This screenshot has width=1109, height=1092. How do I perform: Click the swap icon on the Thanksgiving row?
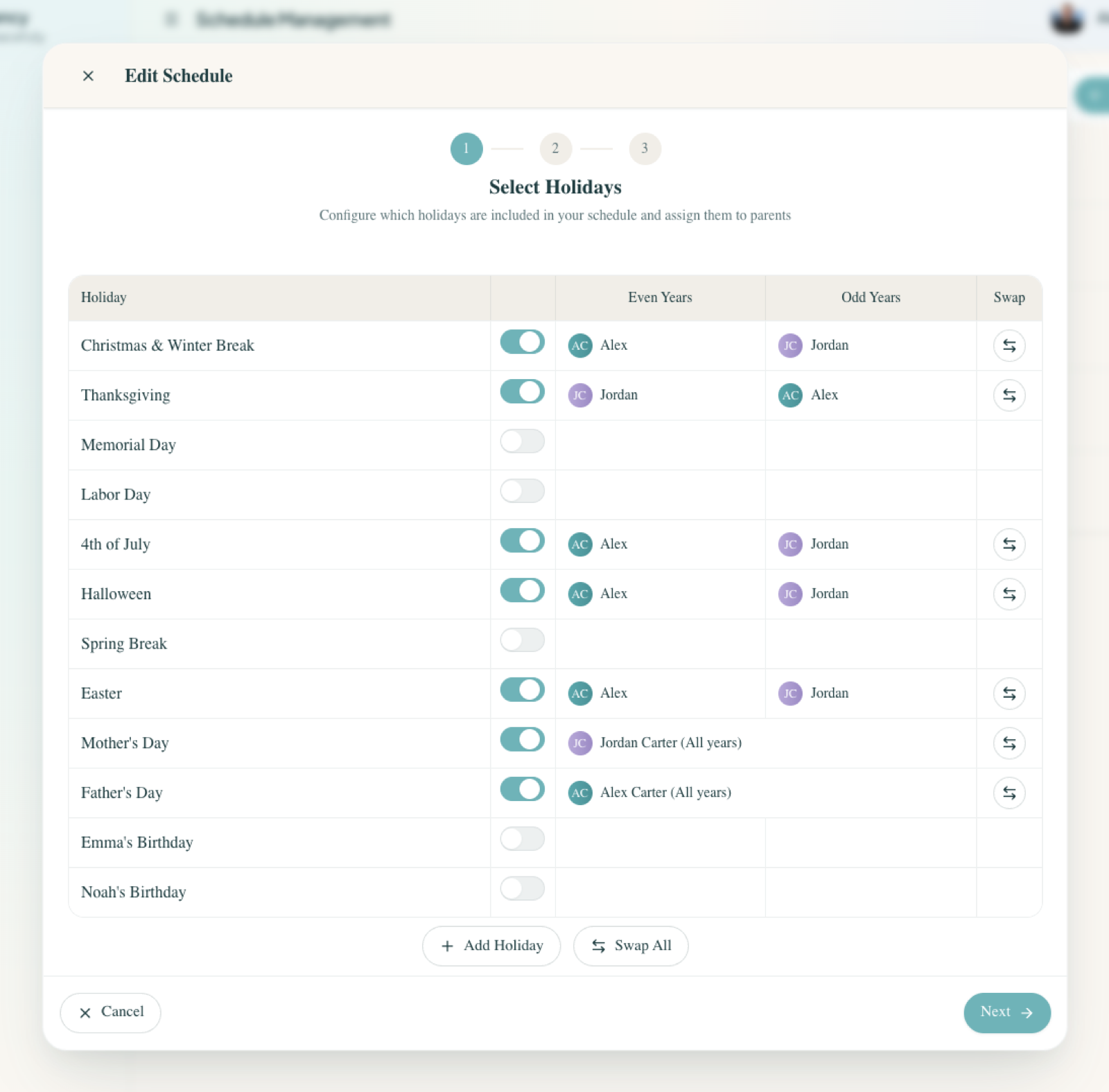pos(1009,395)
